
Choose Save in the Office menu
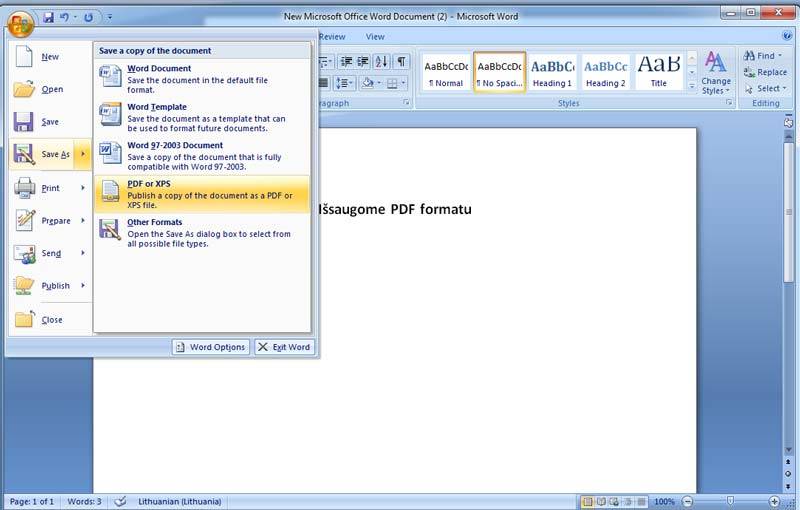tap(50, 122)
